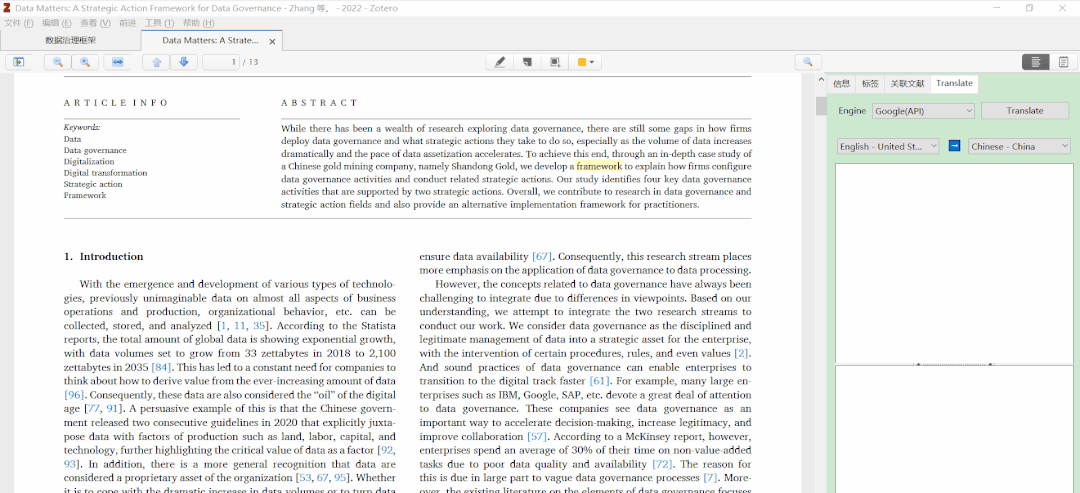Click citation link [61] after digital track faster
The height and width of the screenshot is (493, 1080).
pyautogui.click(x=600, y=380)
